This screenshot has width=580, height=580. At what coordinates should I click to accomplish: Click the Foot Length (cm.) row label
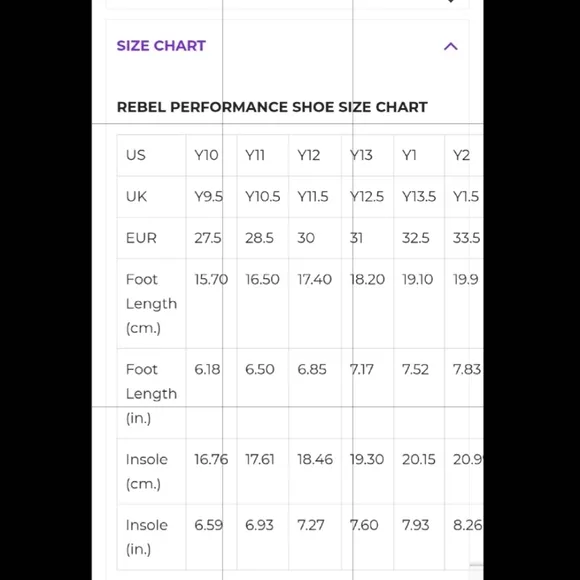click(x=151, y=304)
